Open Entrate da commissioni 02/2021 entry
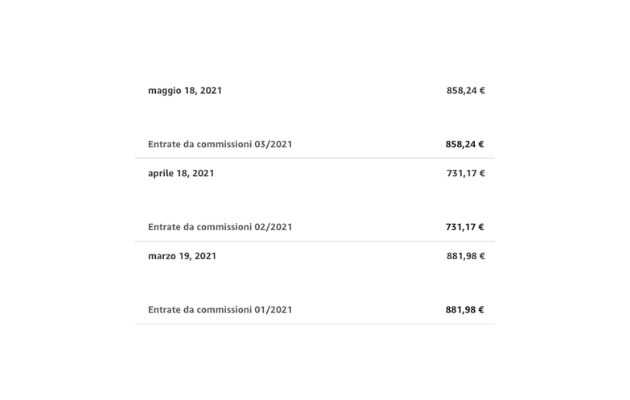This screenshot has height=400, width=630. (220, 227)
